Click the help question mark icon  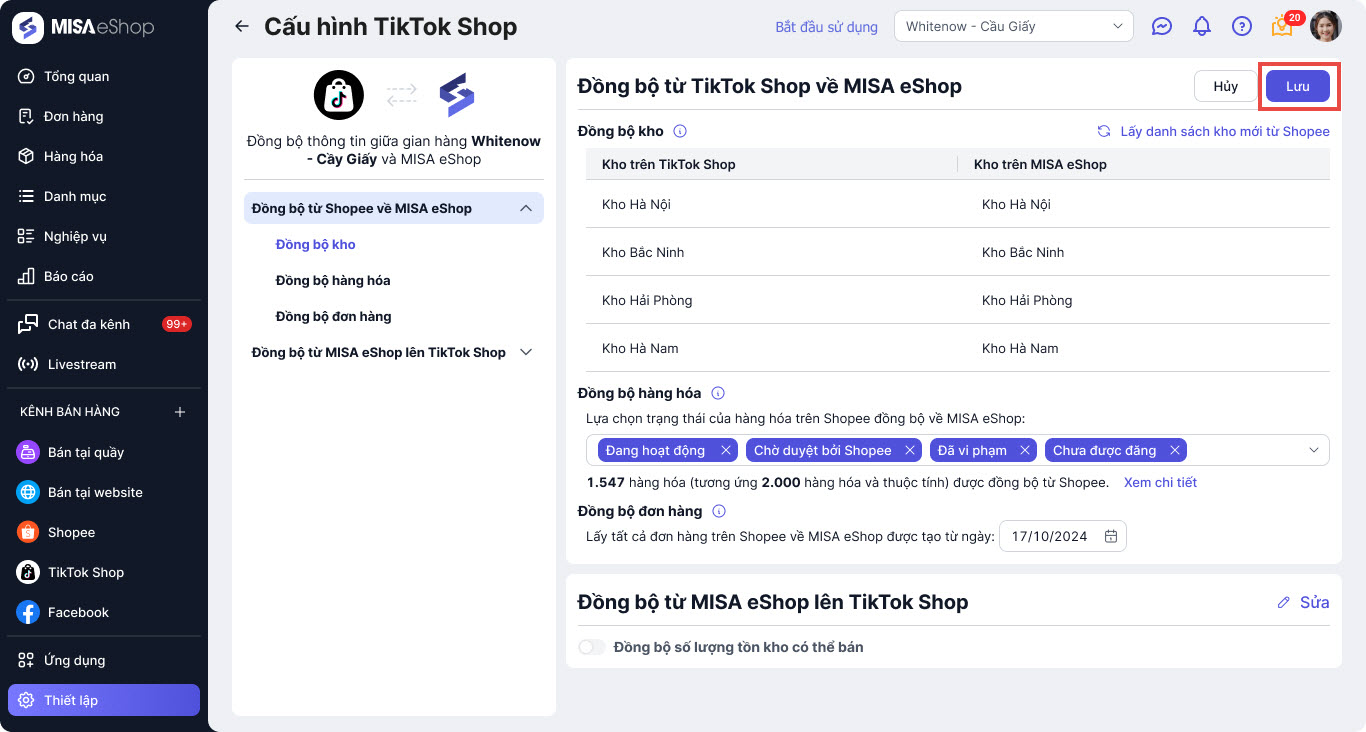pyautogui.click(x=1242, y=27)
